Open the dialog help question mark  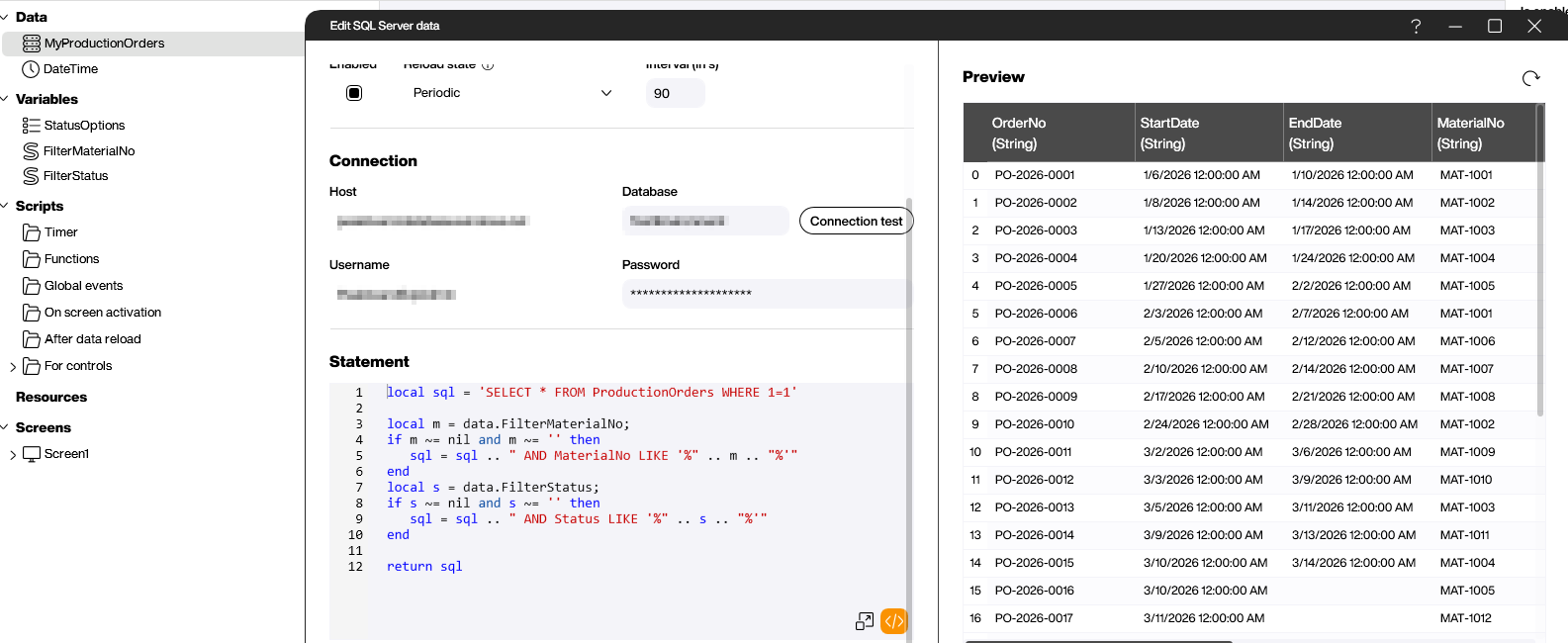tap(1416, 26)
